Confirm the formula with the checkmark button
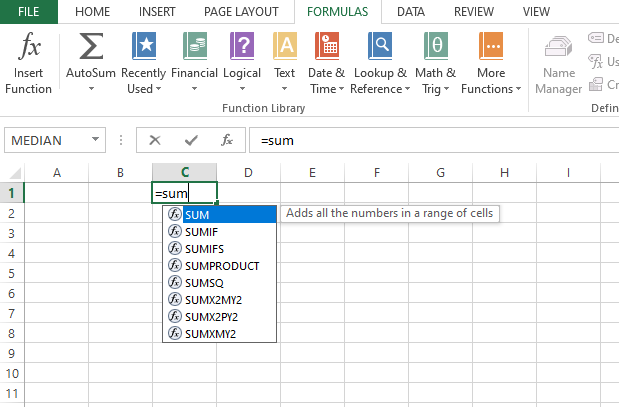The image size is (619, 407). 191,141
